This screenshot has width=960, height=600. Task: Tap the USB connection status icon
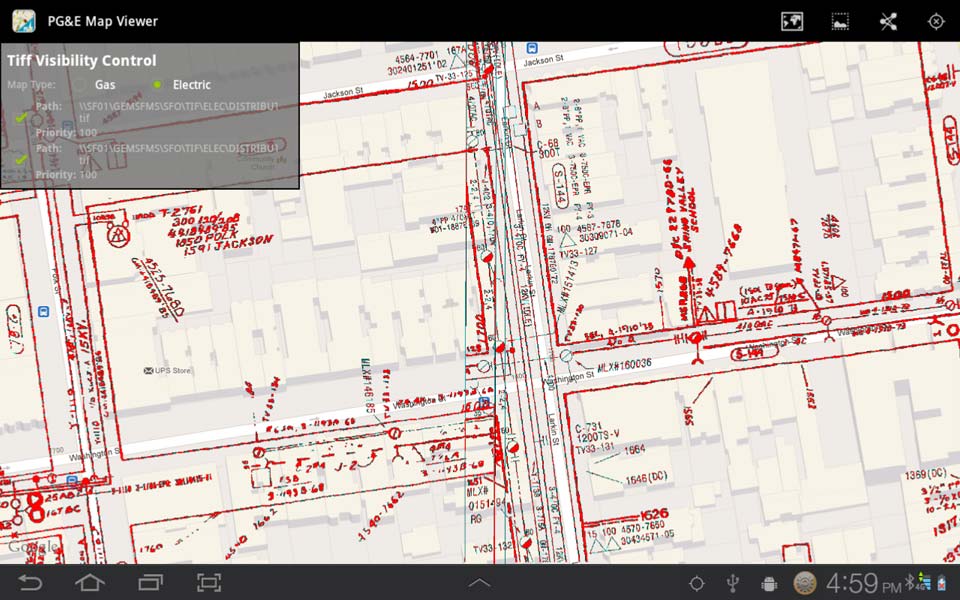click(x=732, y=583)
